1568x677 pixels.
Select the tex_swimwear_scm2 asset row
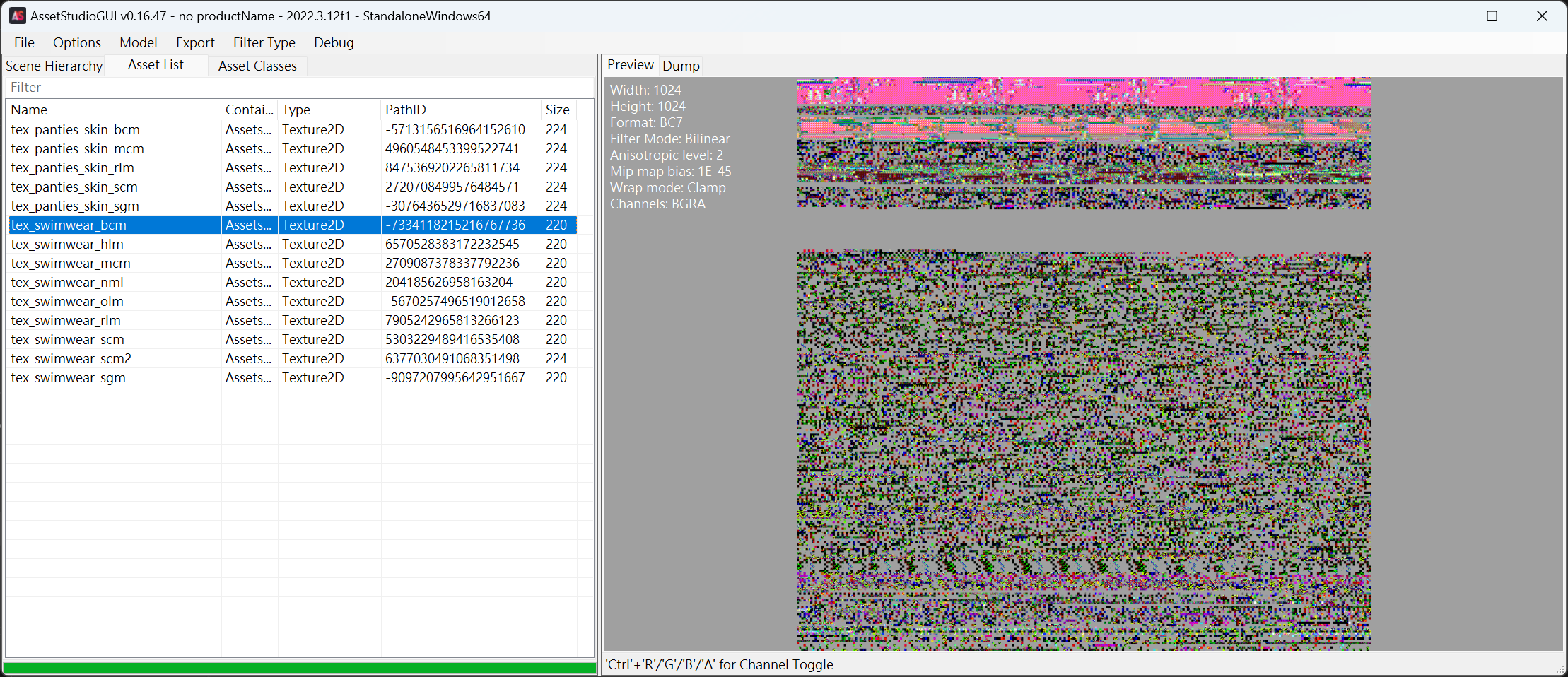pos(293,358)
